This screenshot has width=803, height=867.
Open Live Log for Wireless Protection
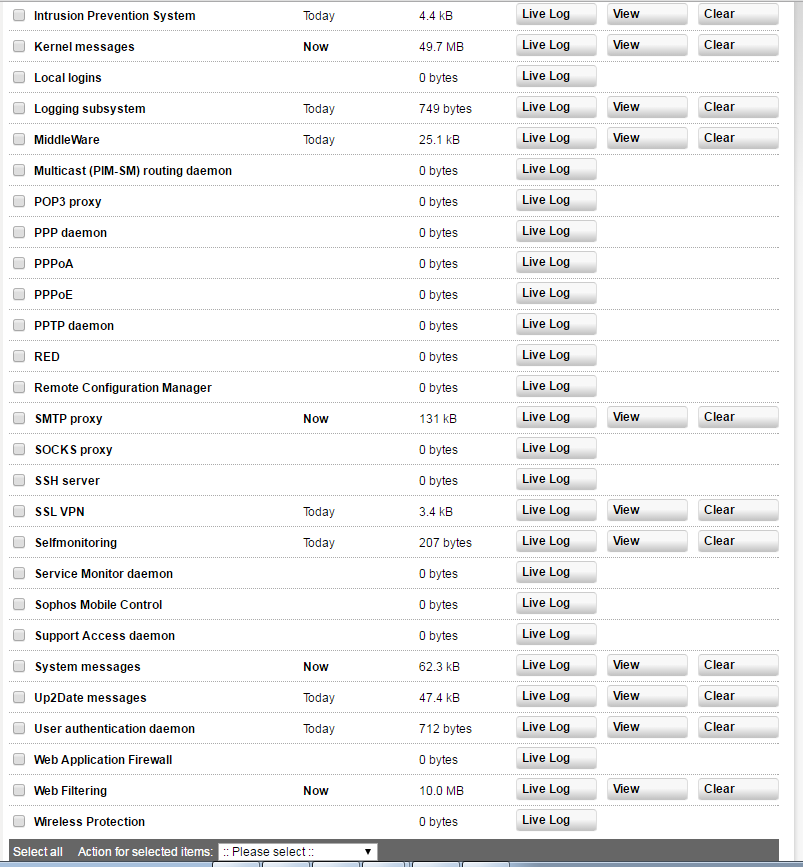556,820
